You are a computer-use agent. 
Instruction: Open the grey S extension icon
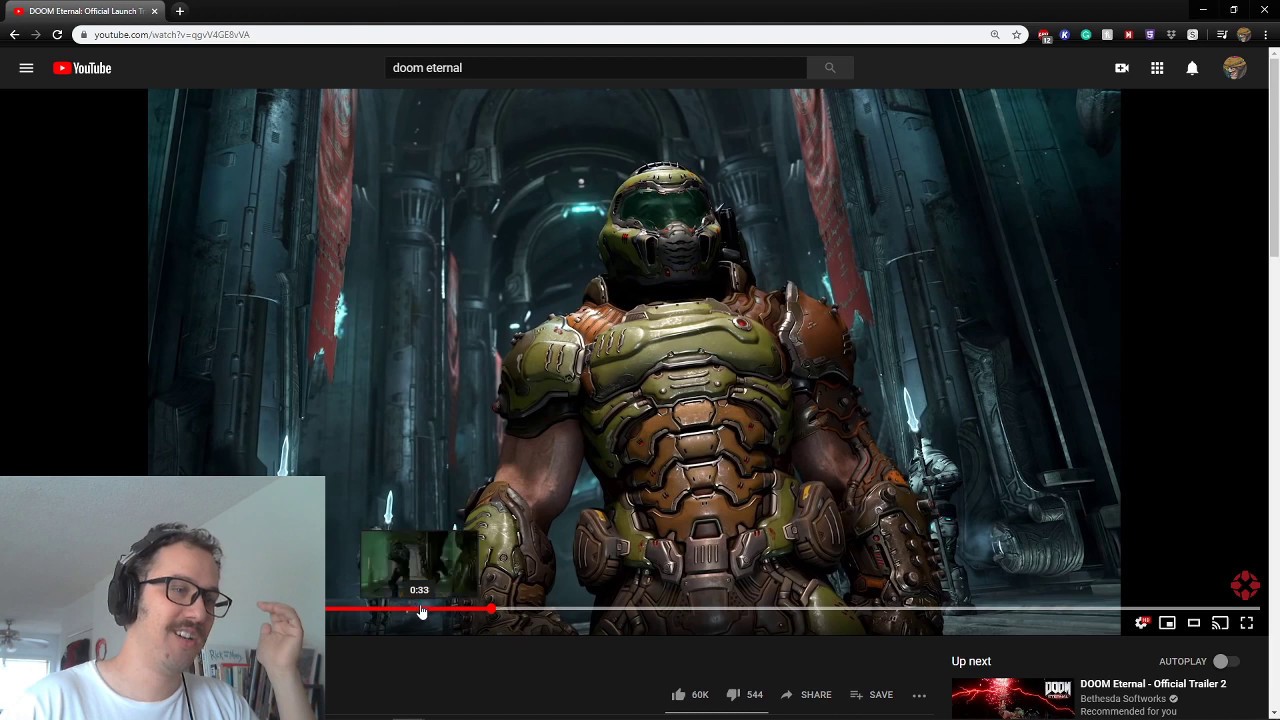[1192, 34]
